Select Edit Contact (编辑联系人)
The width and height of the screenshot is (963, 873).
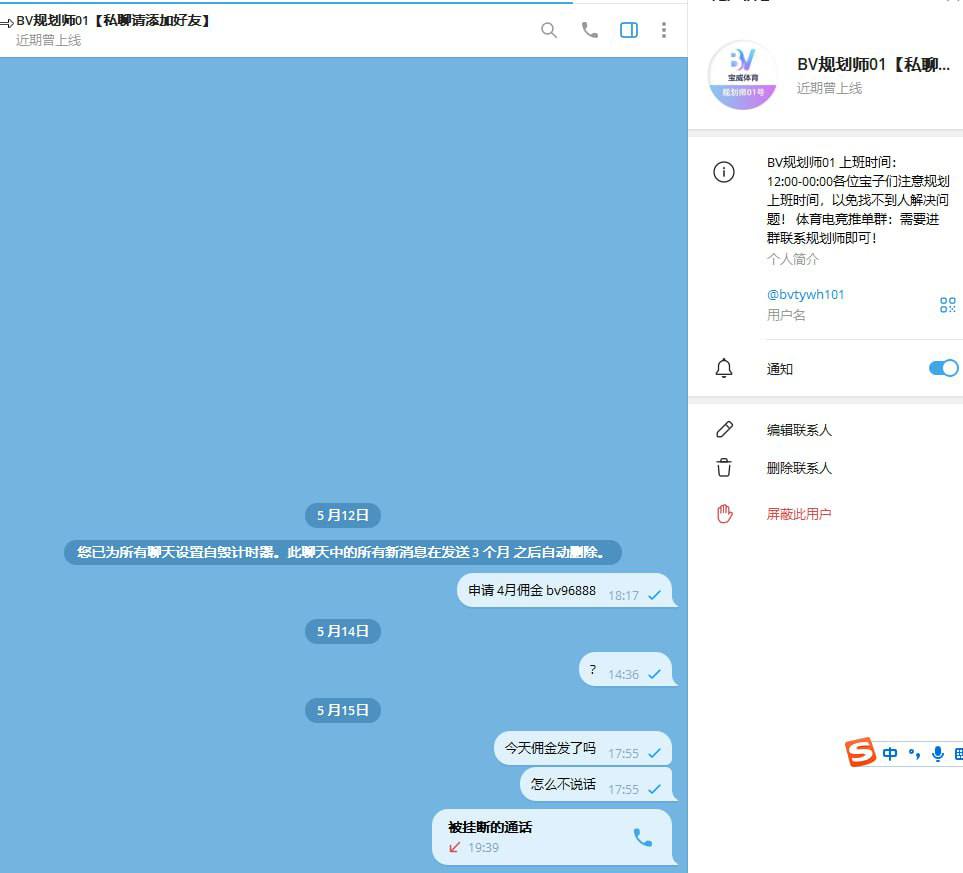point(799,430)
